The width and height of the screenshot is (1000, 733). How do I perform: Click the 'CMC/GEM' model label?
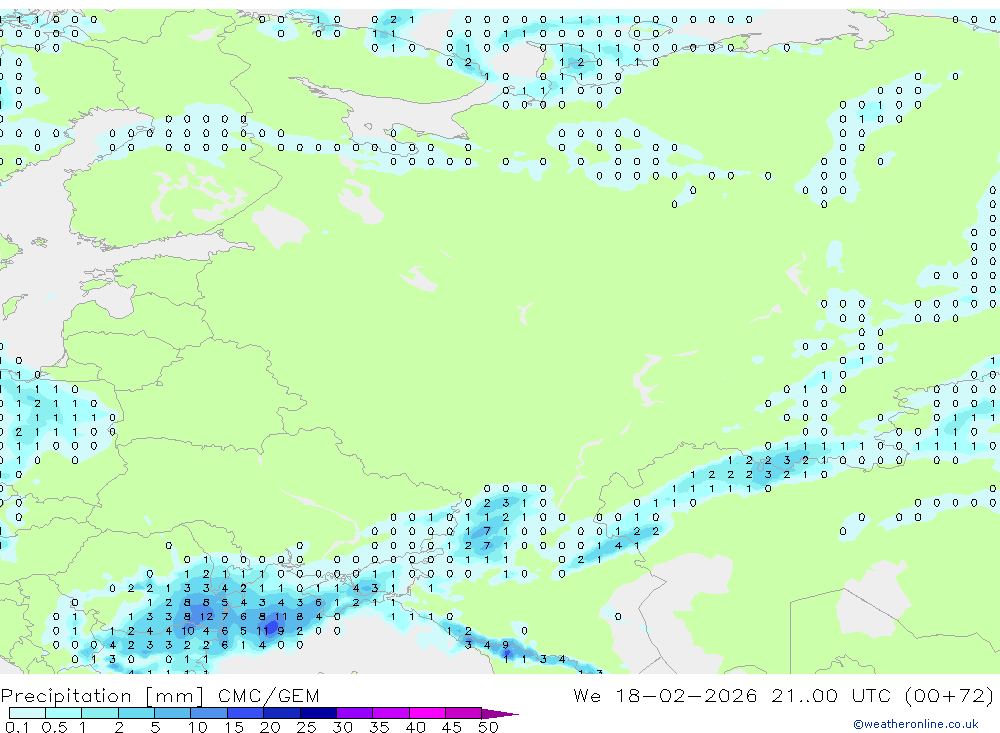tap(268, 696)
